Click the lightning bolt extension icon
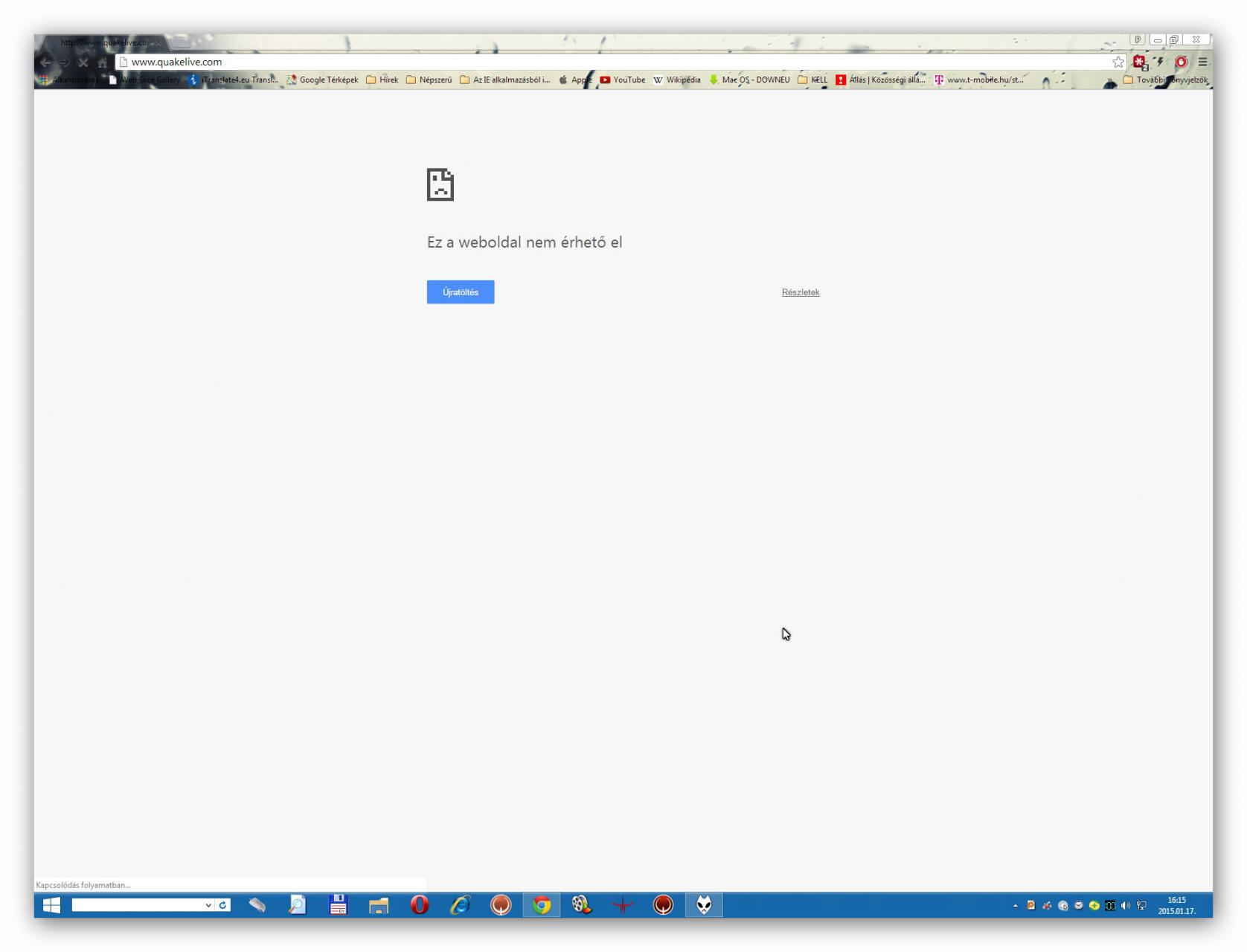Image resolution: width=1247 pixels, height=952 pixels. tap(1160, 62)
